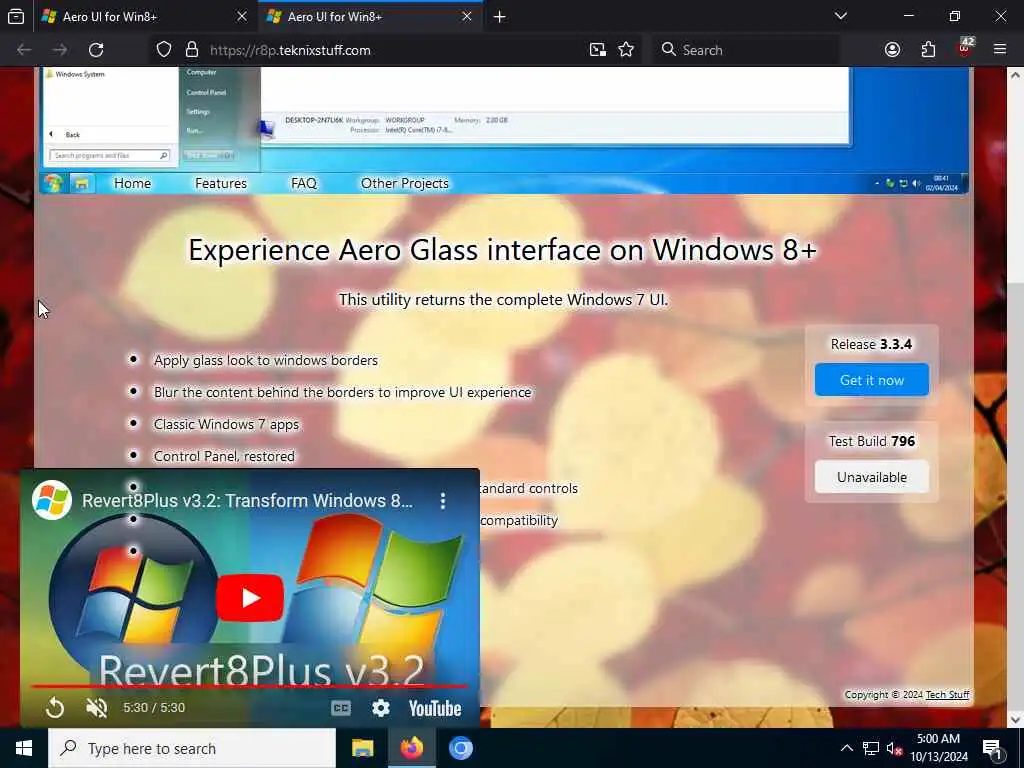
Task: Open the notification center icon
Action: (993, 748)
